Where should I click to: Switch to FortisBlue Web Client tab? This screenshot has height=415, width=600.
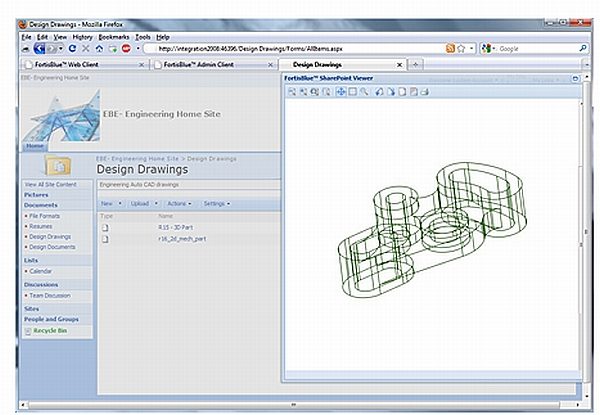[x=84, y=65]
